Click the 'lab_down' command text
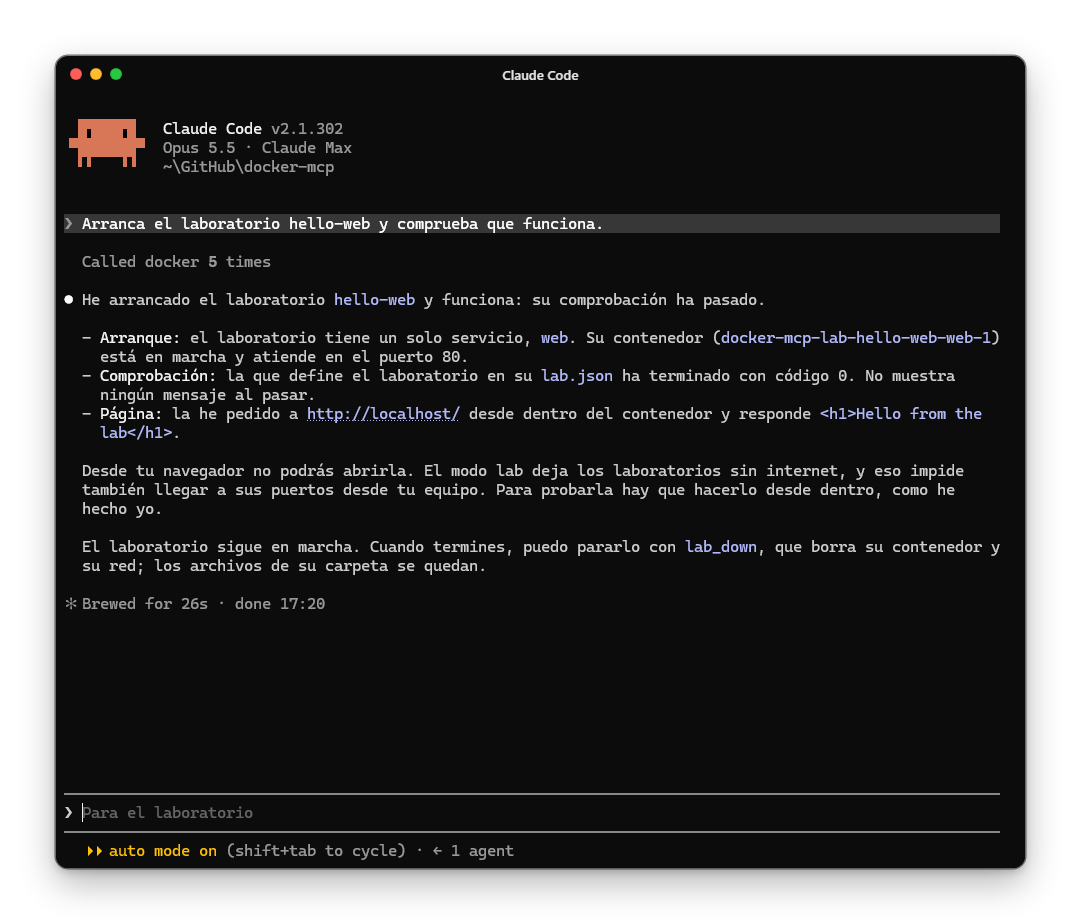This screenshot has width=1081, height=924. (x=720, y=547)
